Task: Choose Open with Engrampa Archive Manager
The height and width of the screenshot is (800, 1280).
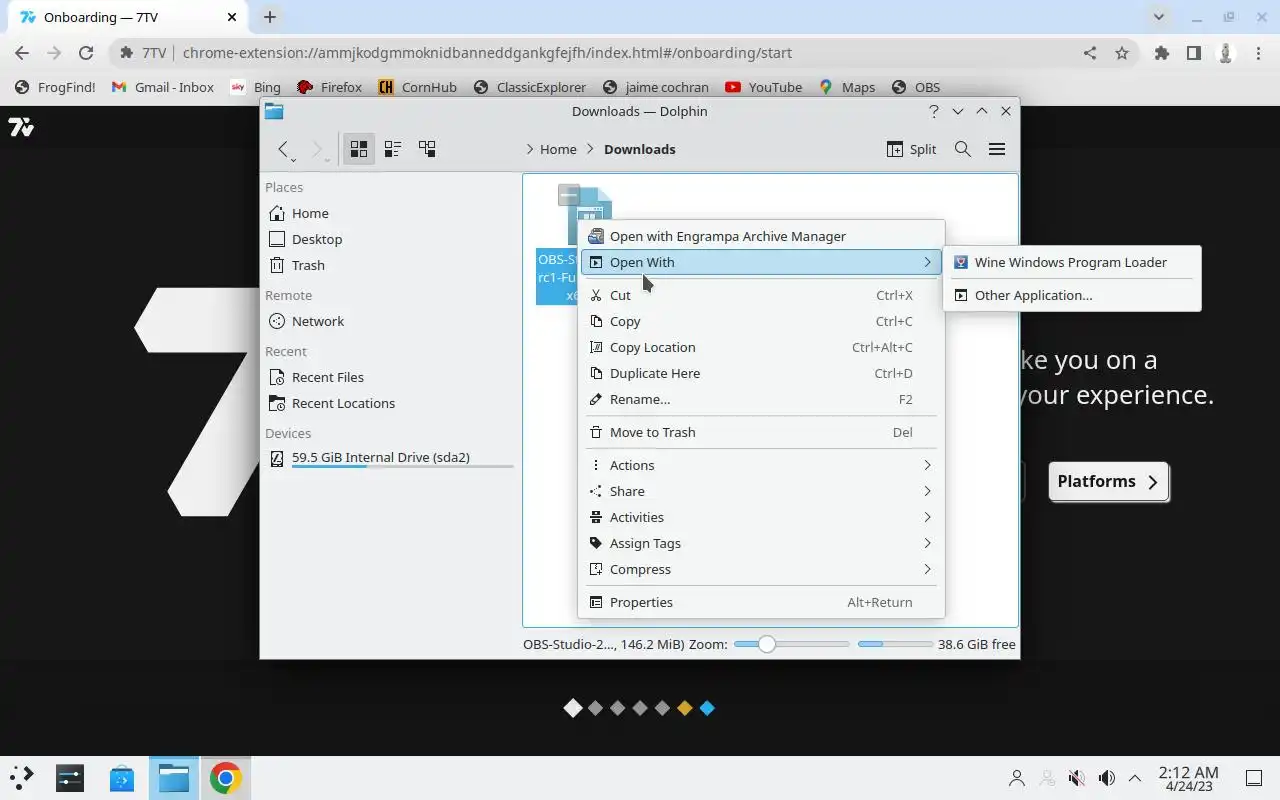Action: coord(762,236)
